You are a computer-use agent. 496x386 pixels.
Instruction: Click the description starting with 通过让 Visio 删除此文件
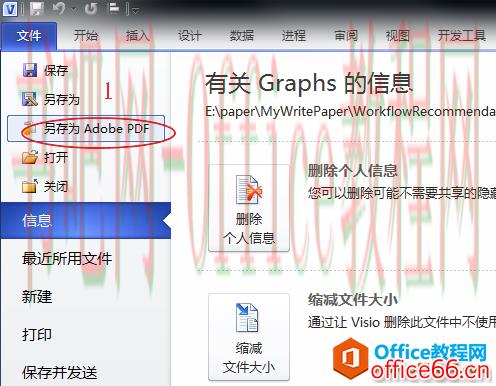pyautogui.click(x=401, y=322)
